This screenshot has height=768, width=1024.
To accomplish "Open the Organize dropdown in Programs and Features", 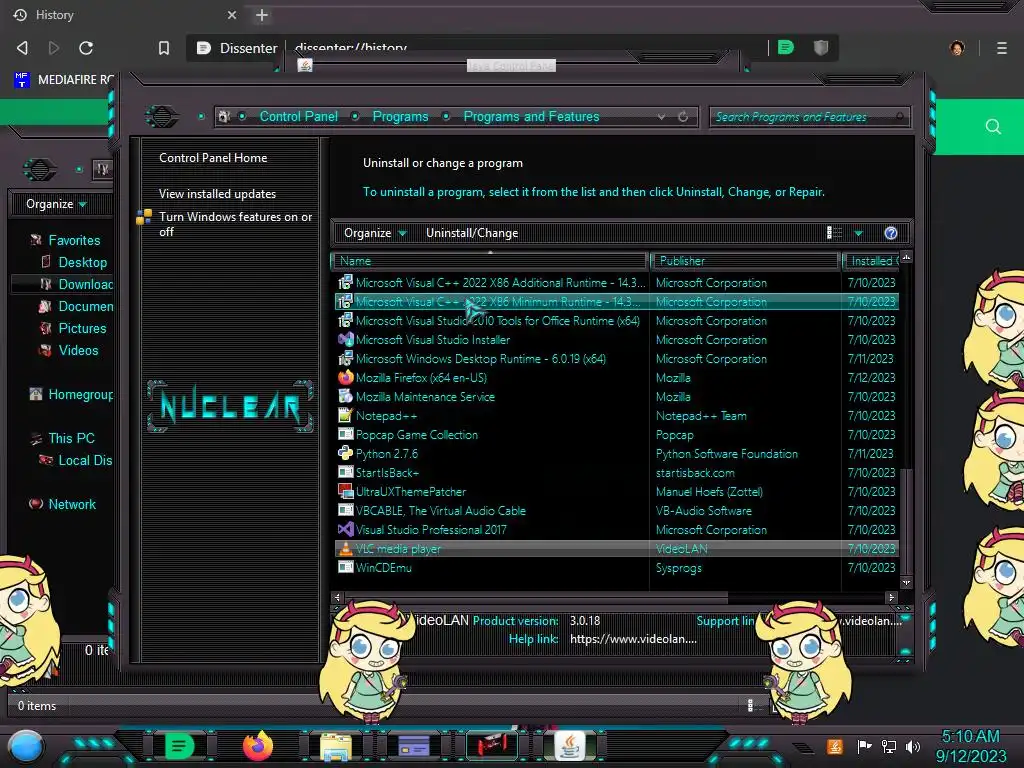I will click(x=375, y=233).
